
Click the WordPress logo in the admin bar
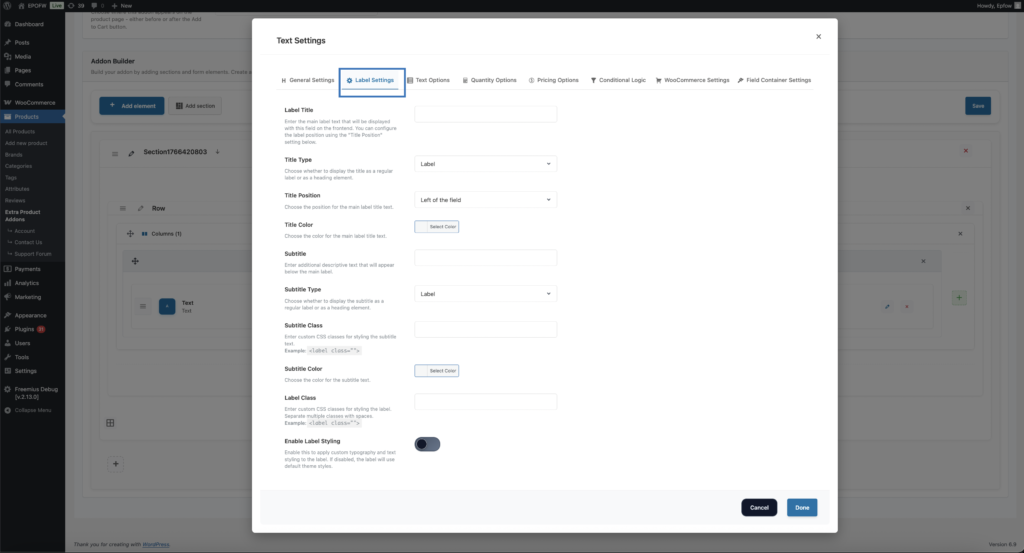tap(7, 5)
